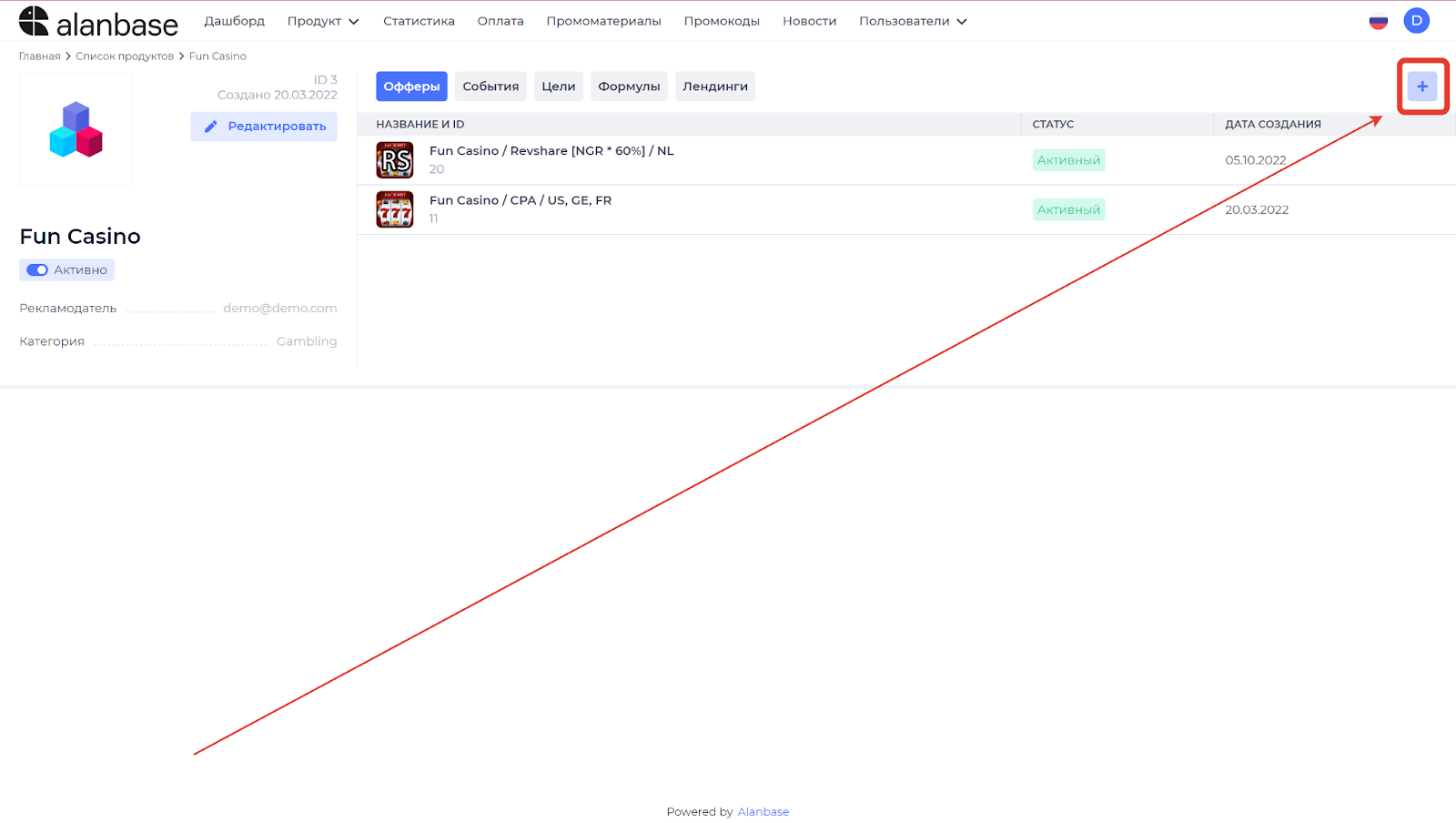
Task: Click the 777 CPA offer icon
Action: coord(395,209)
